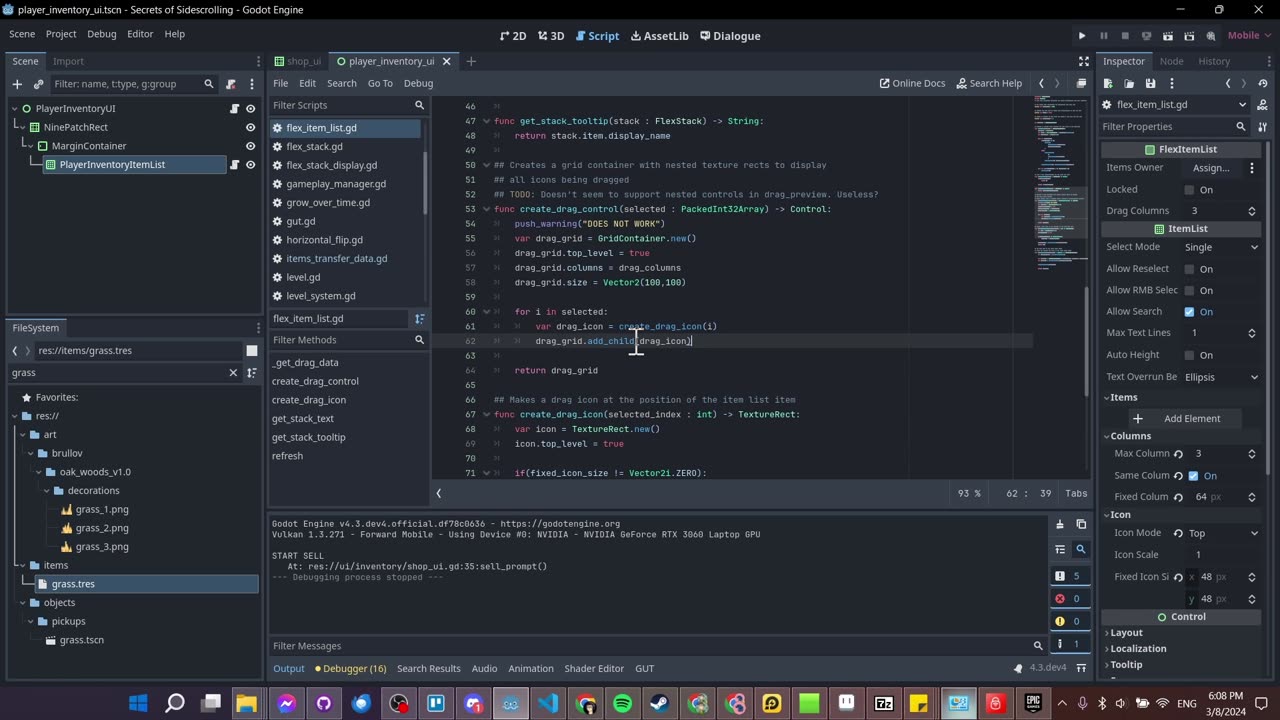Viewport: 1280px width, 720px height.
Task: Revert Icon Mode property to default
Action: [x=1178, y=533]
